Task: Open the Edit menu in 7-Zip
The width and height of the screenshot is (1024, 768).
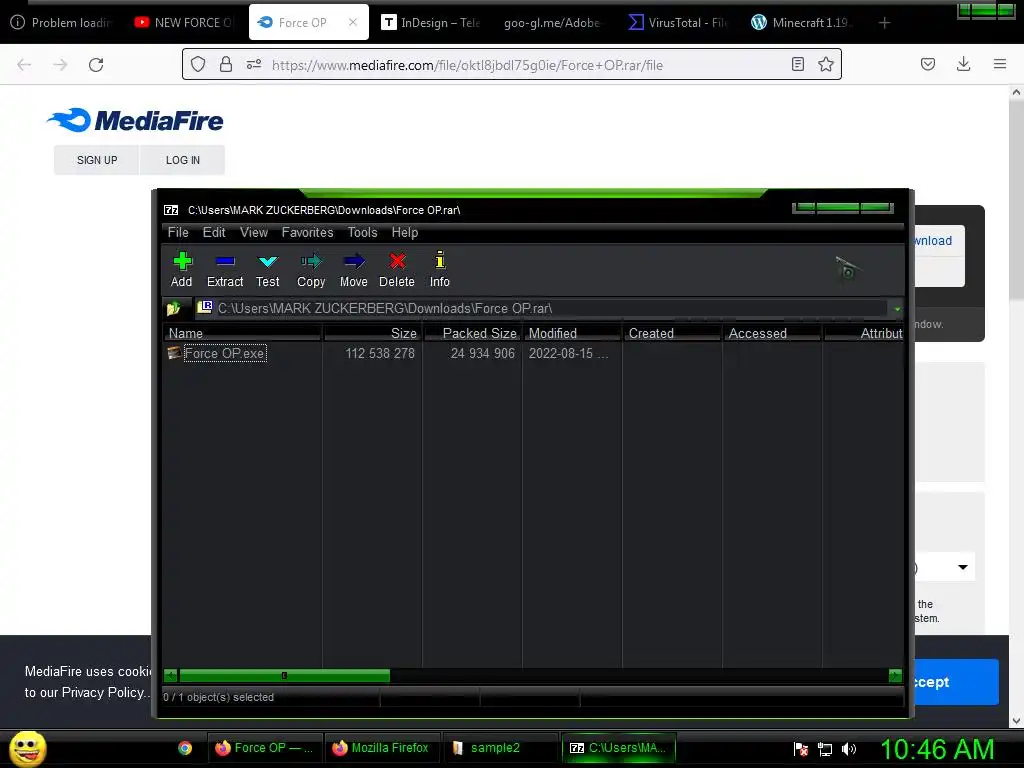Action: (214, 232)
